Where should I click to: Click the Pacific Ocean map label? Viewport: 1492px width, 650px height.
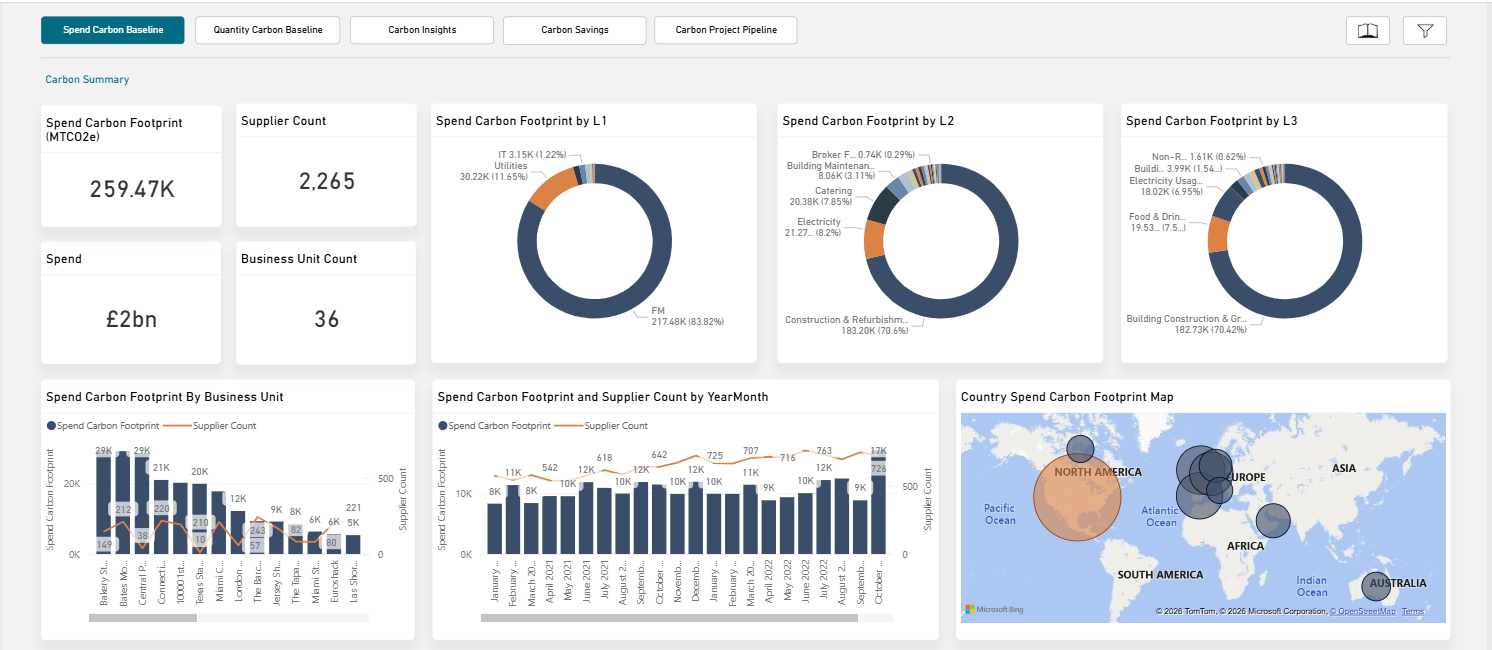pyautogui.click(x=1000, y=514)
